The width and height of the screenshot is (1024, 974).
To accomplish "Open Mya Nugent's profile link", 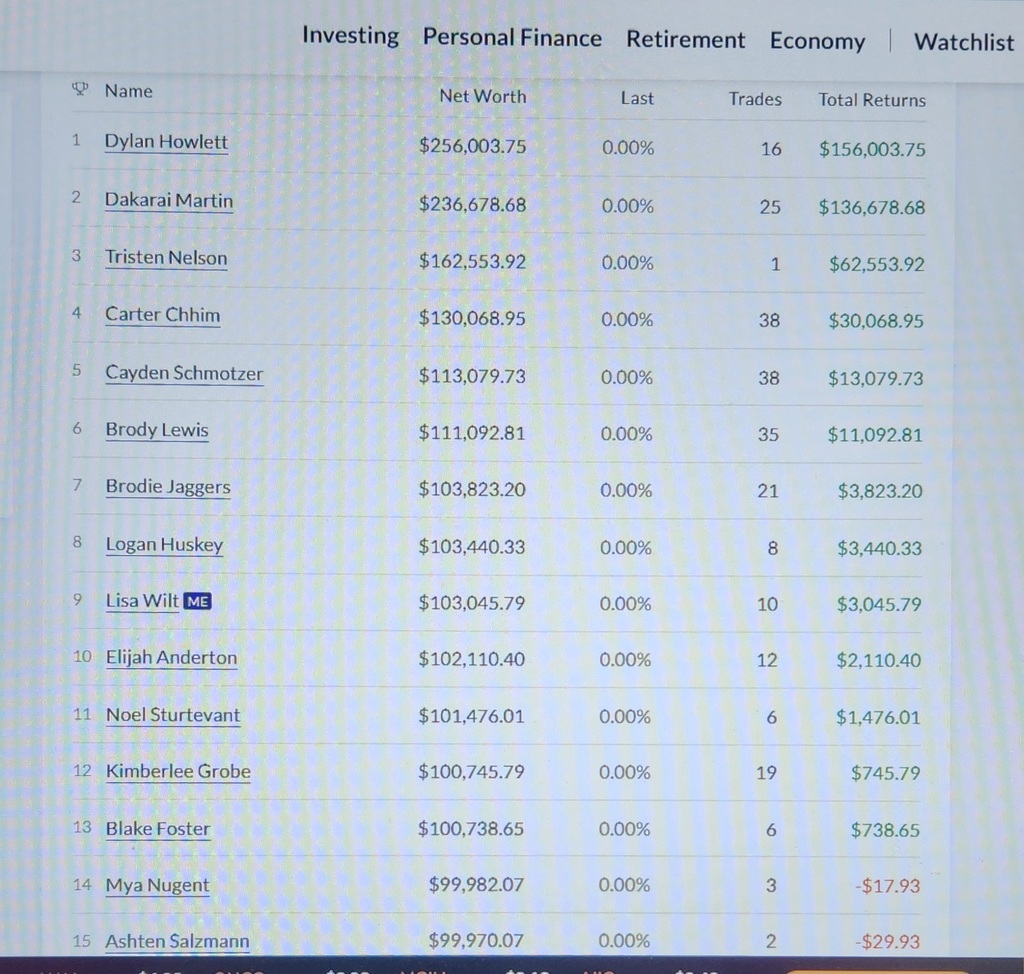I will 157,885.
